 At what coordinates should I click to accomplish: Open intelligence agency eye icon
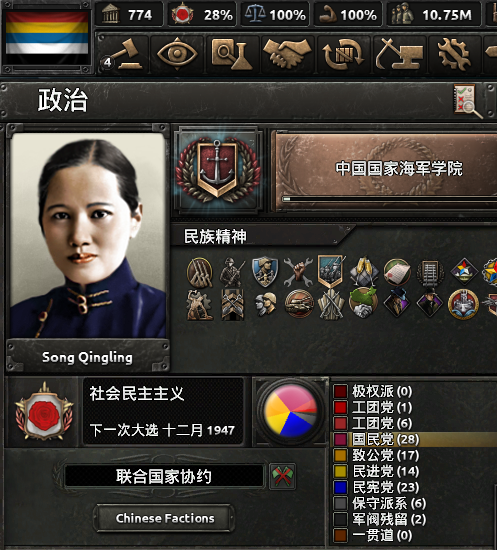click(x=177, y=54)
